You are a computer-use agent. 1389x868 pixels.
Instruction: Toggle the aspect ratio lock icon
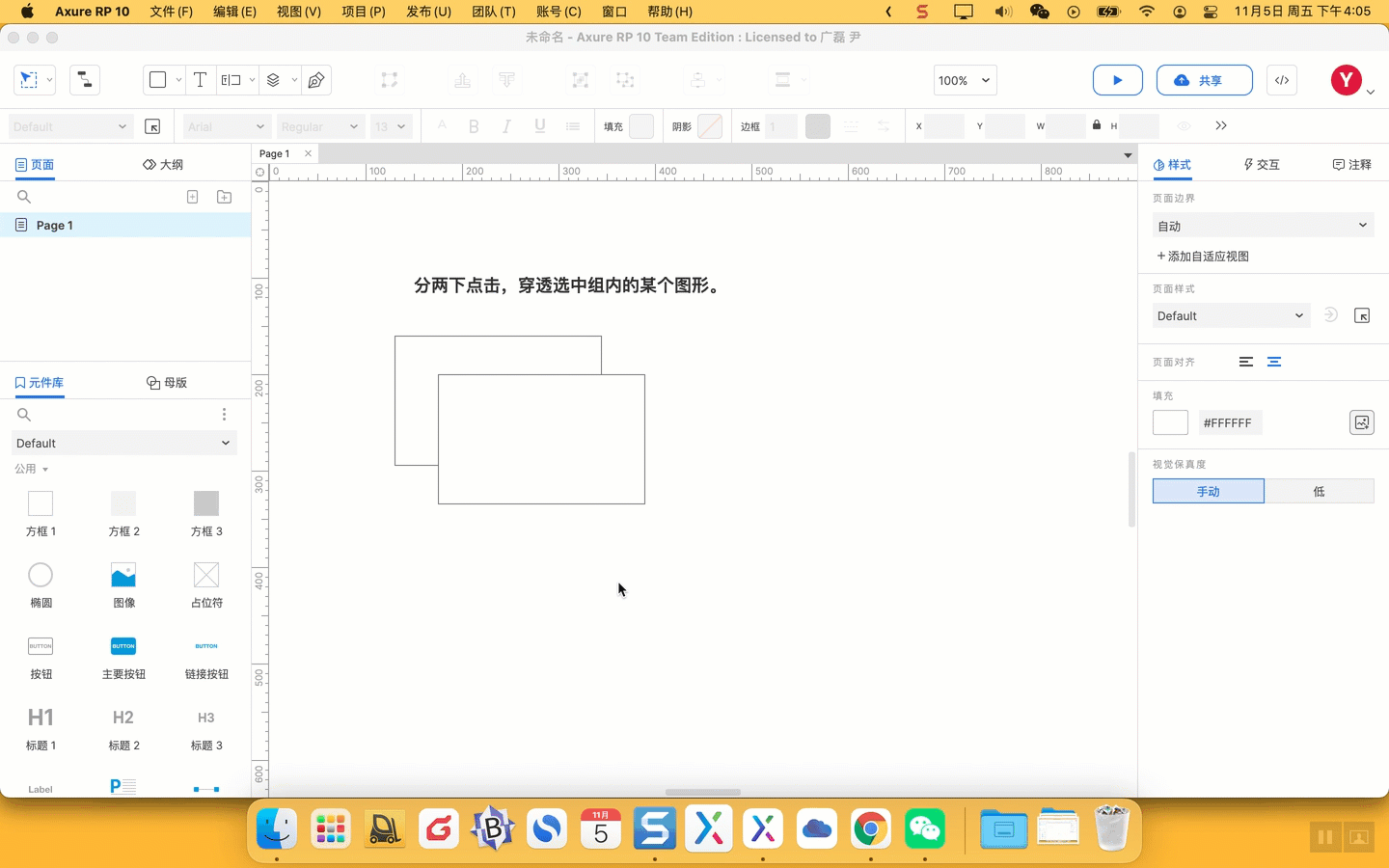(1097, 125)
